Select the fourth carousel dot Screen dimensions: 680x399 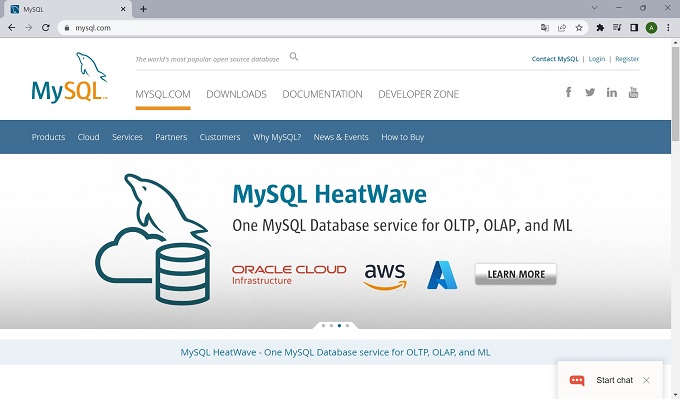click(x=347, y=325)
